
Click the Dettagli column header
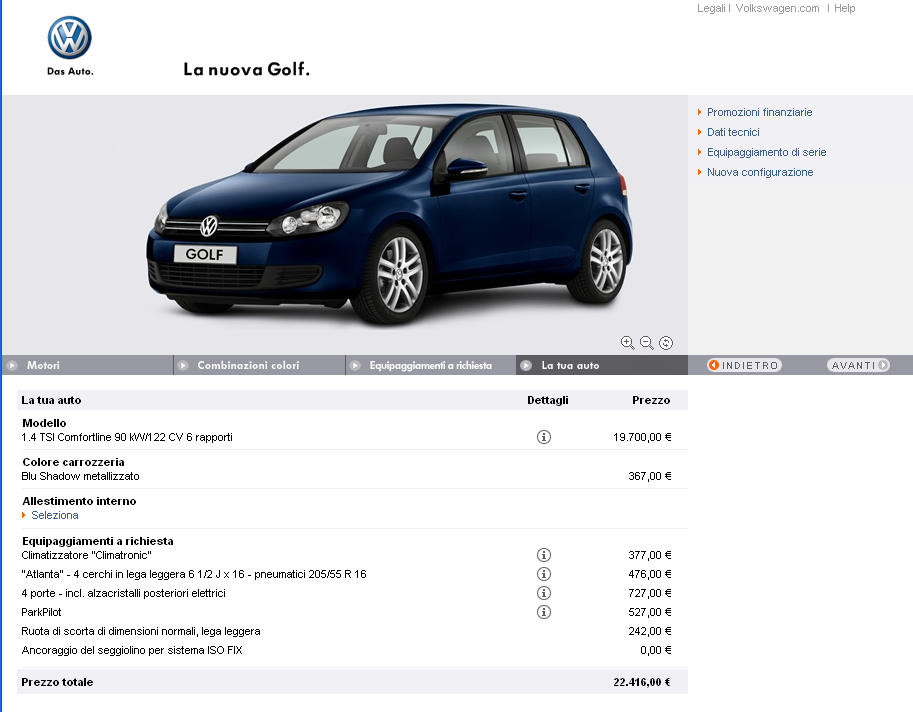tap(547, 400)
